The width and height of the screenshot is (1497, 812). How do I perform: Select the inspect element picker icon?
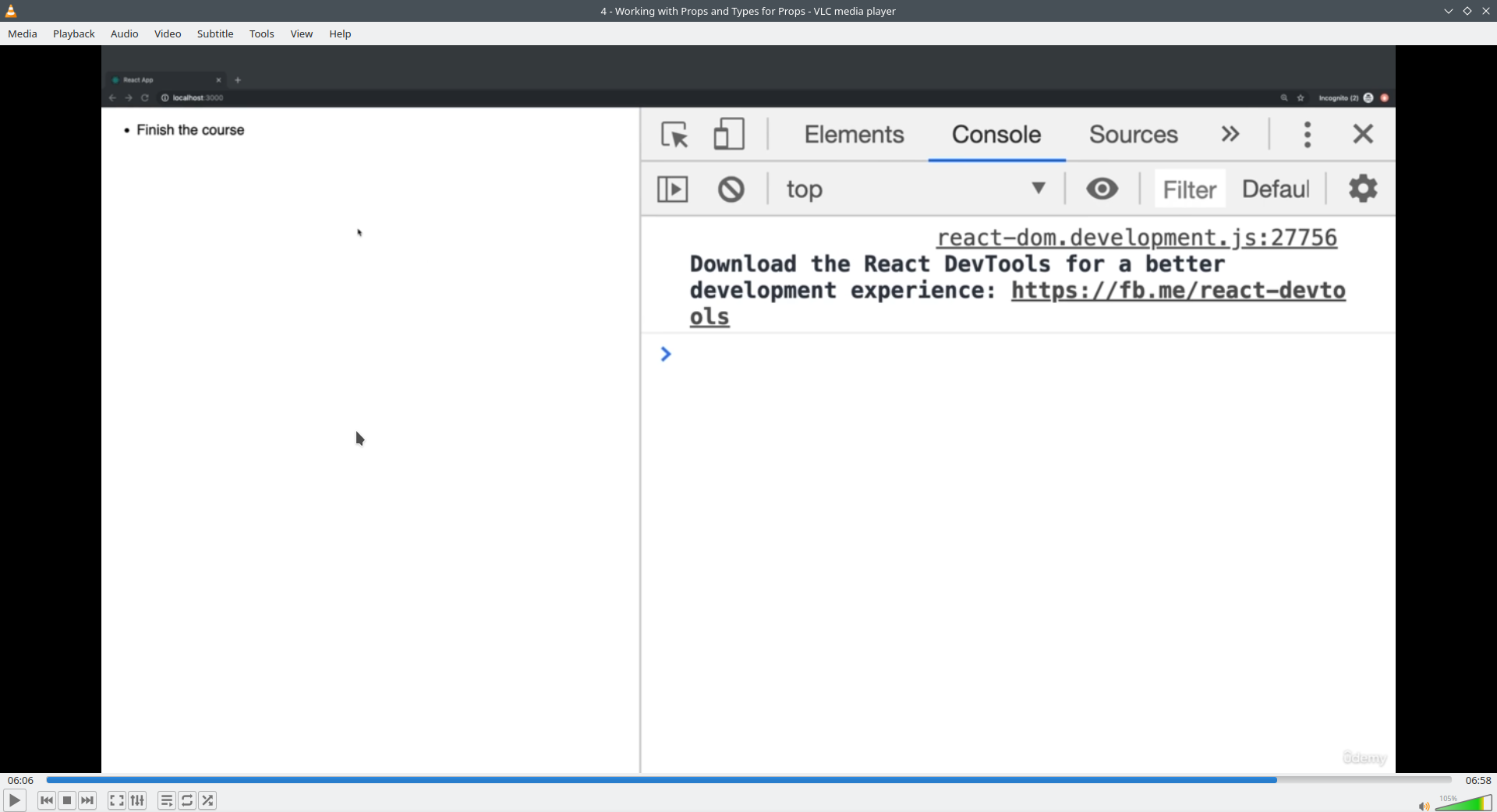click(675, 134)
